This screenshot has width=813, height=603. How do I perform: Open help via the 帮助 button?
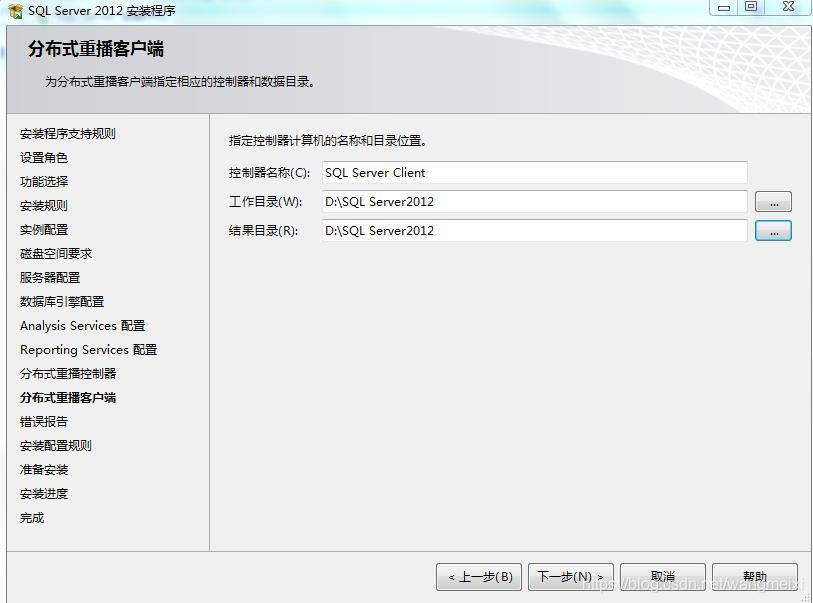pyautogui.click(x=755, y=577)
